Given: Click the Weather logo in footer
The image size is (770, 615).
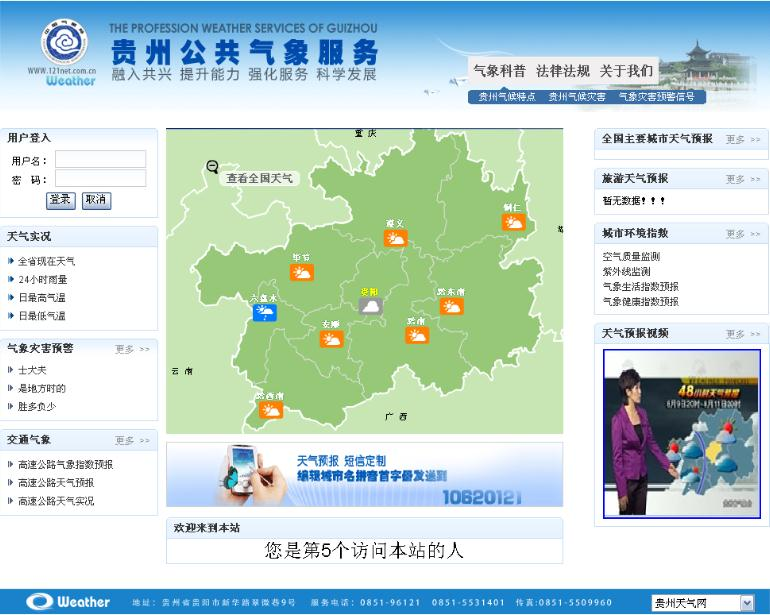Looking at the screenshot, I should pyautogui.click(x=68, y=602).
